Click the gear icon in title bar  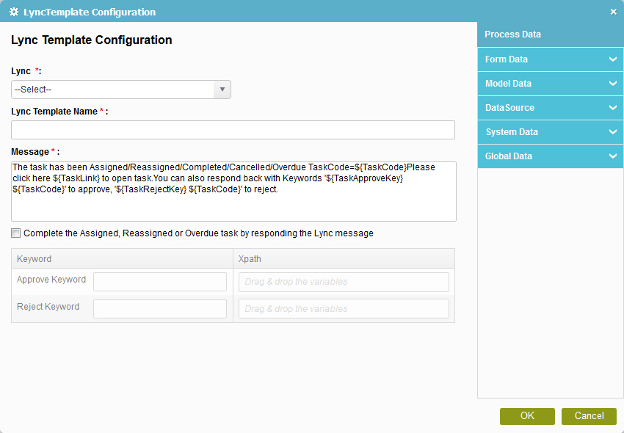coord(14,12)
